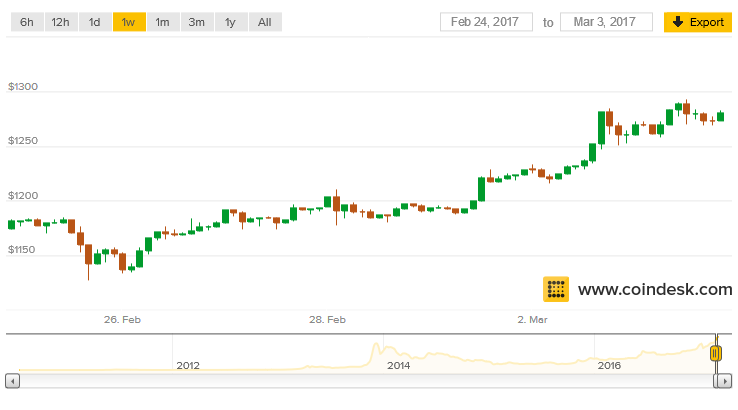
Task: Click 2012 in the navigator timeline
Action: pyautogui.click(x=188, y=366)
